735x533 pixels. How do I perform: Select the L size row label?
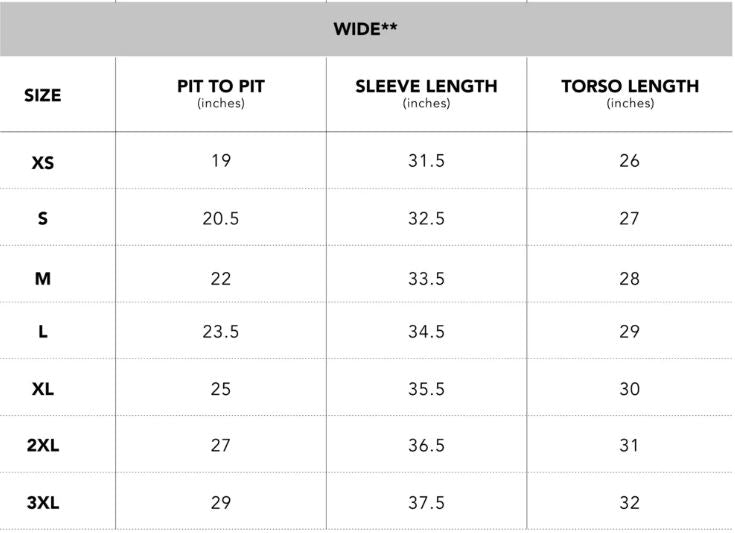pyautogui.click(x=43, y=332)
